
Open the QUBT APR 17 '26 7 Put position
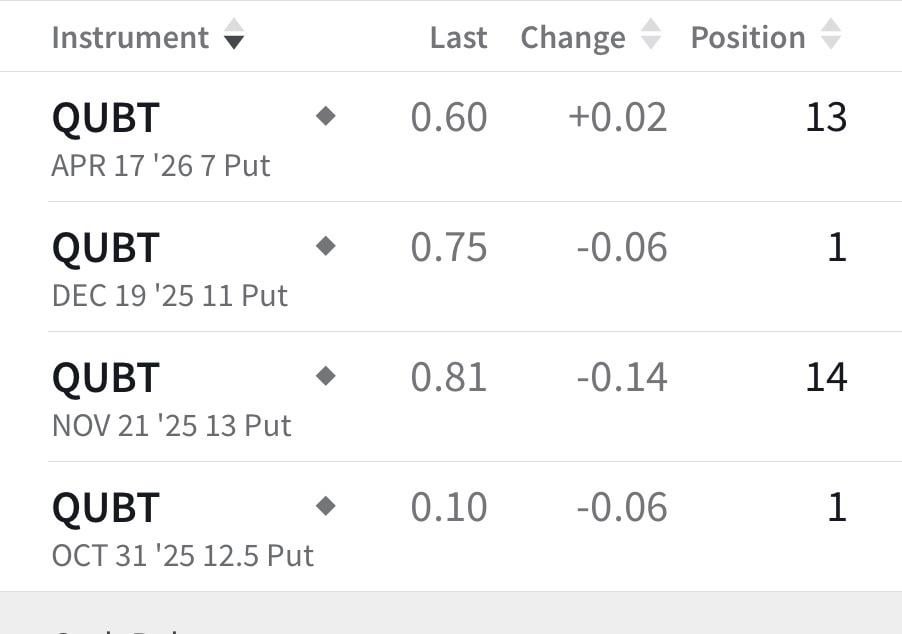[x=160, y=138]
